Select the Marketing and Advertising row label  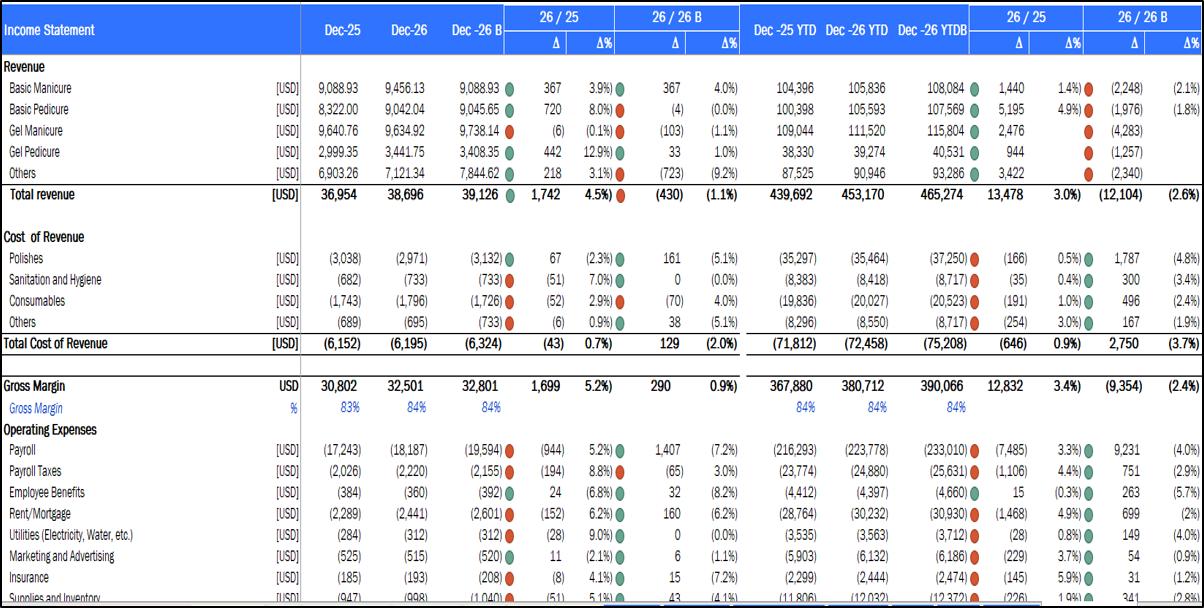[x=61, y=556]
